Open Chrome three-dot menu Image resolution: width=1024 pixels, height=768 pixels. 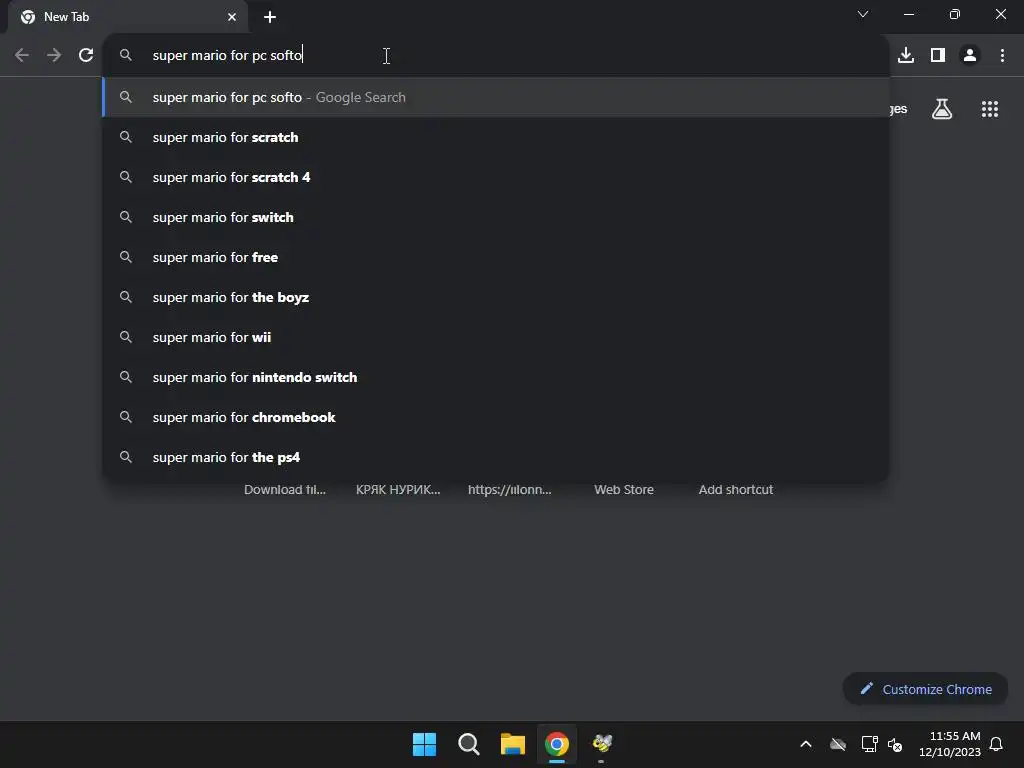tap(1002, 56)
